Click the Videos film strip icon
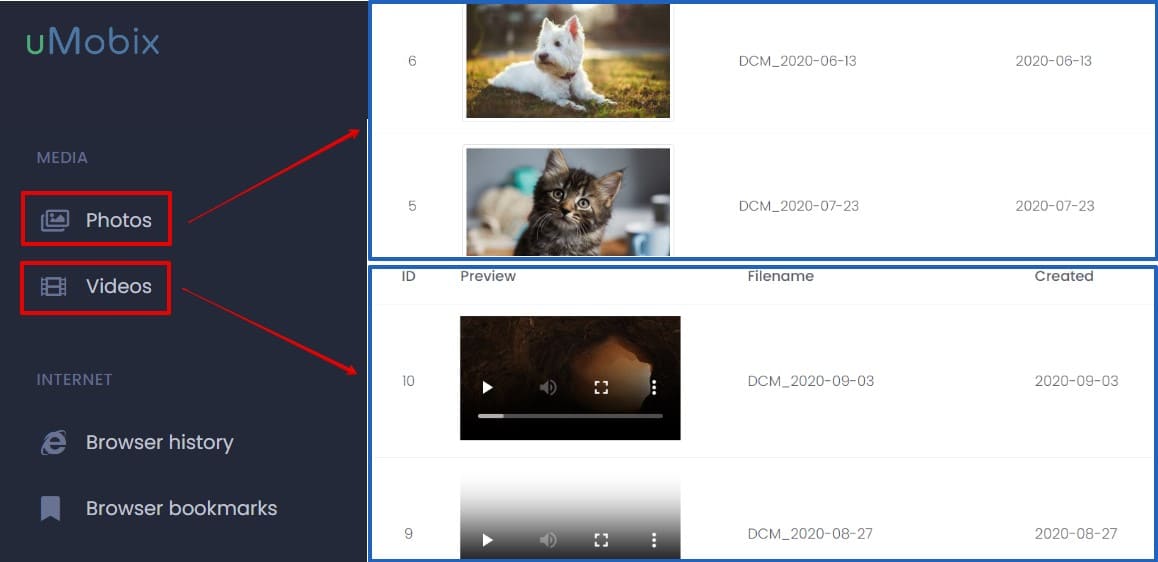The image size is (1158, 562). click(x=54, y=287)
